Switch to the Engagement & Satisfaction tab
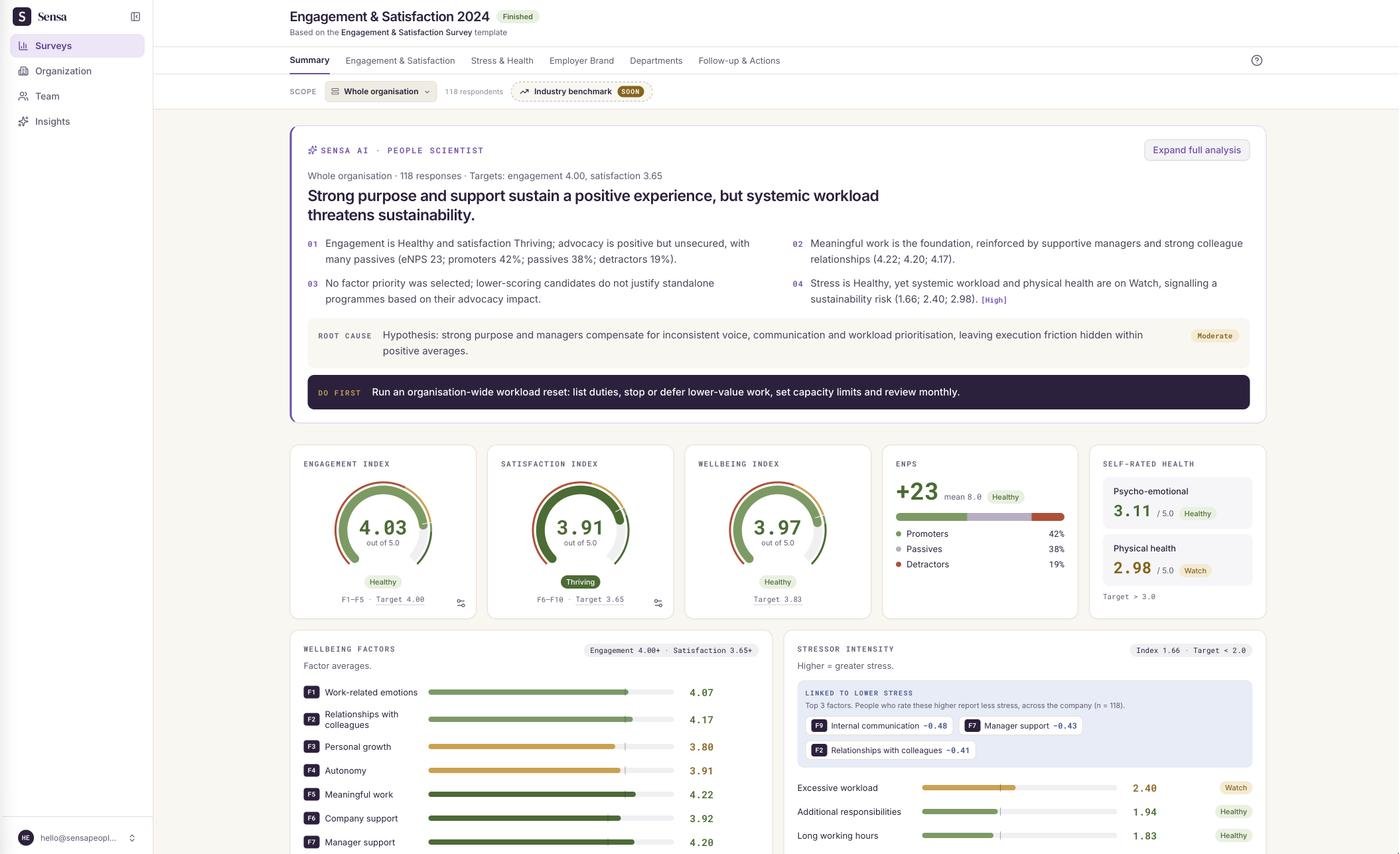Screen dimensions: 1400x854 point(400,61)
